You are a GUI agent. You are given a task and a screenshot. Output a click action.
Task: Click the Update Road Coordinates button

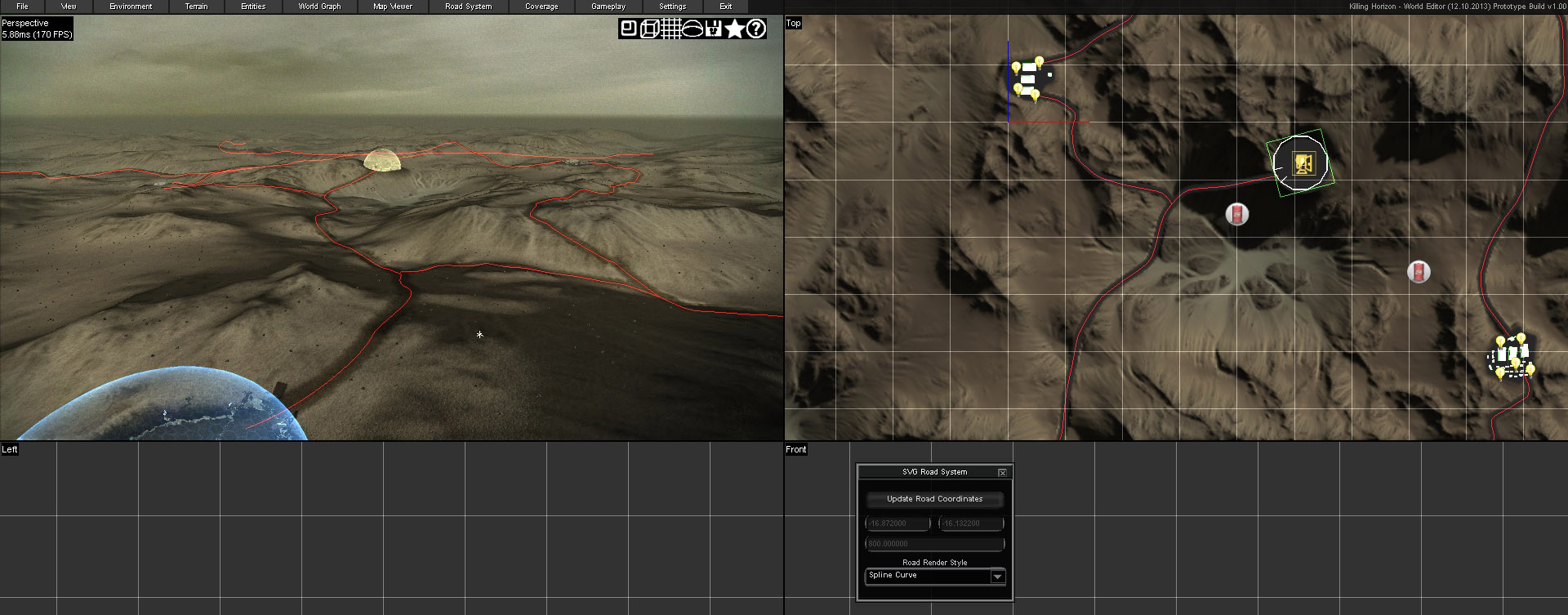coord(935,499)
